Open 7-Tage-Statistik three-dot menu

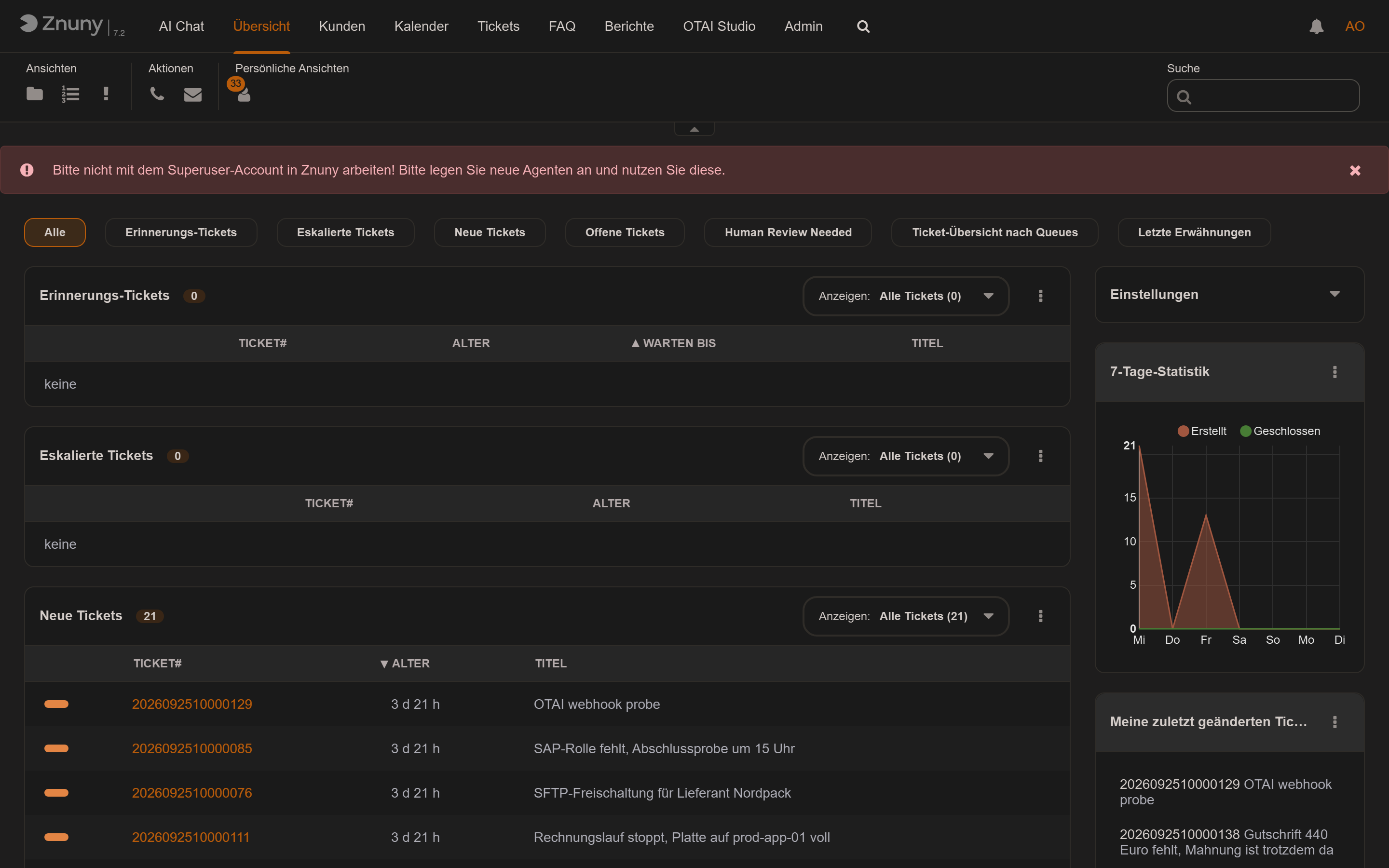point(1335,372)
